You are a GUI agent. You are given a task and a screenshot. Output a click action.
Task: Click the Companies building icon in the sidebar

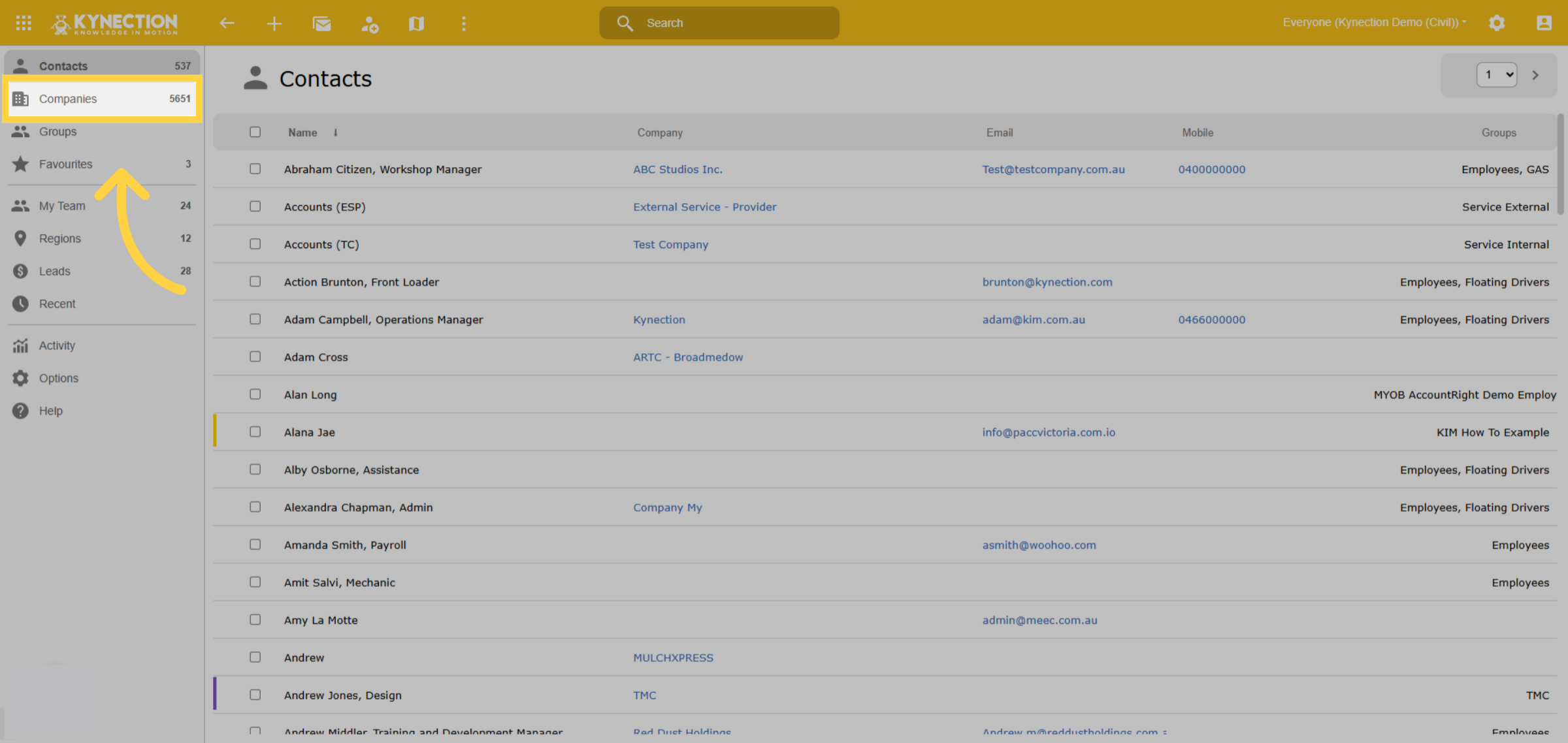20,99
